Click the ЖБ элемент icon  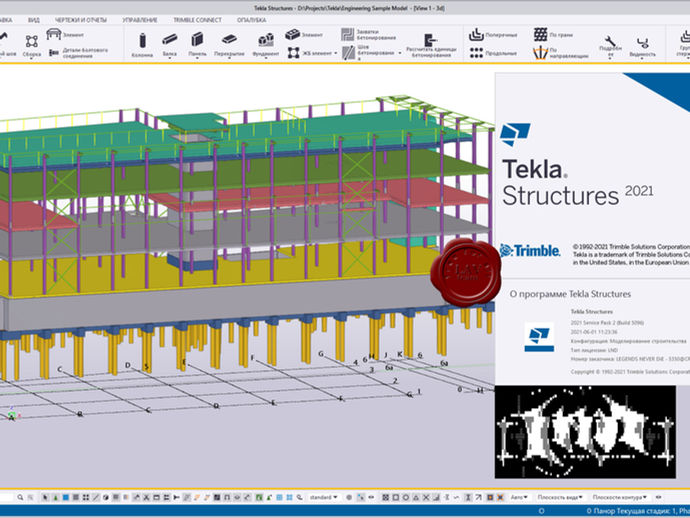[x=294, y=53]
